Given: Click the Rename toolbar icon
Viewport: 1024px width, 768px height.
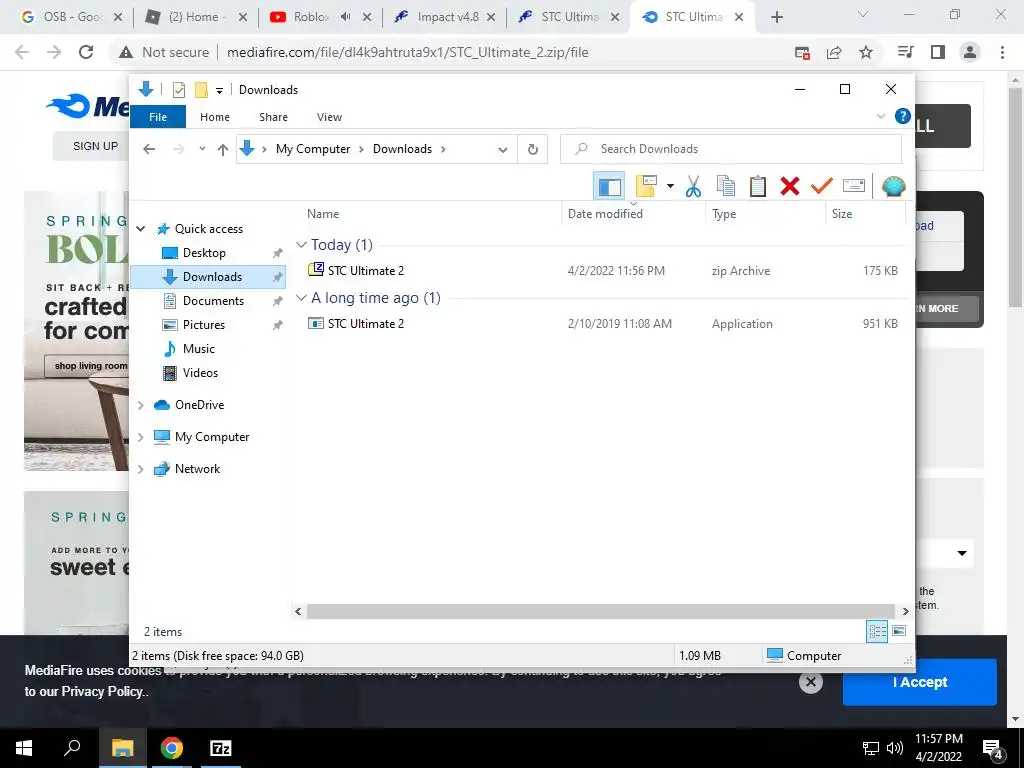Looking at the screenshot, I should [854, 186].
